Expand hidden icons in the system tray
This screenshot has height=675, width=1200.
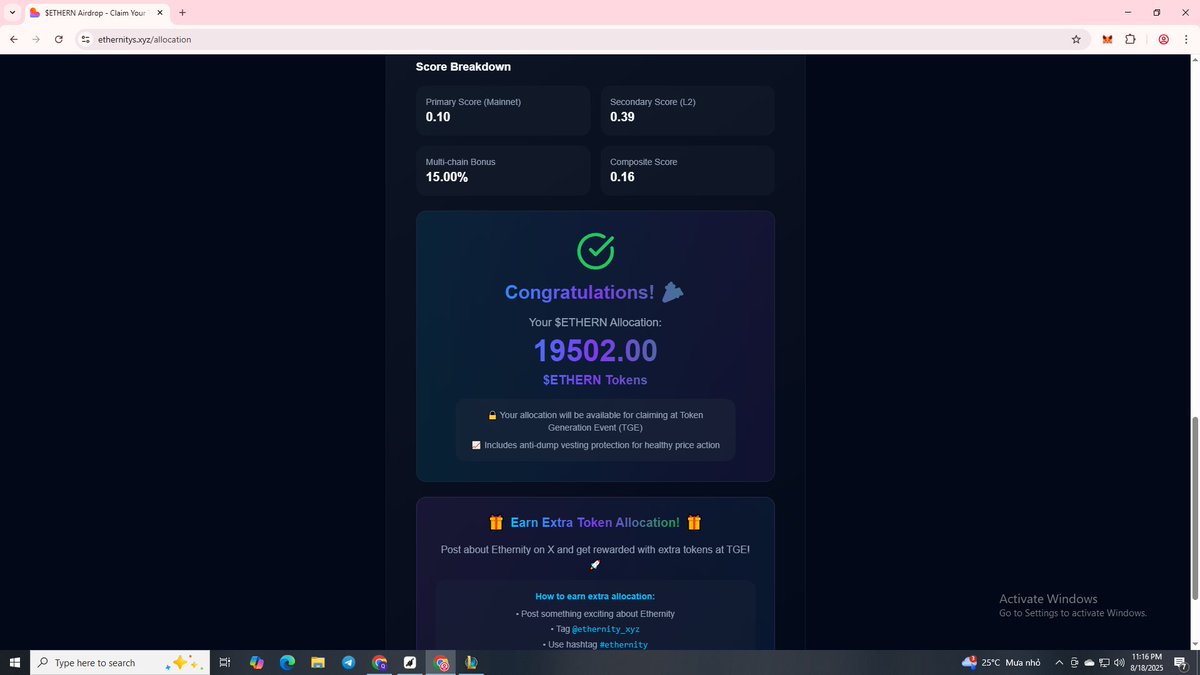point(1059,662)
